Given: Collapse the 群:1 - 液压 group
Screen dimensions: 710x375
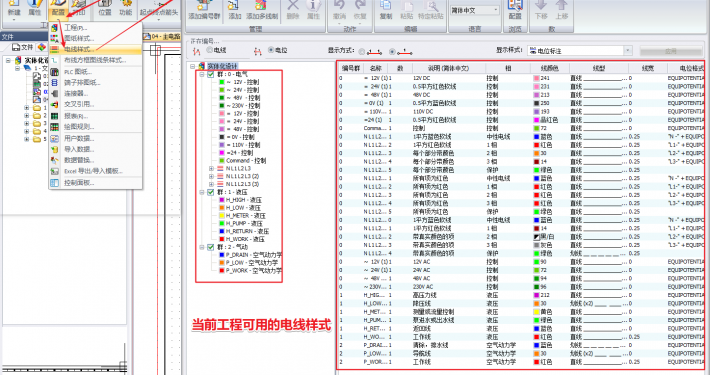Looking at the screenshot, I should tap(202, 192).
